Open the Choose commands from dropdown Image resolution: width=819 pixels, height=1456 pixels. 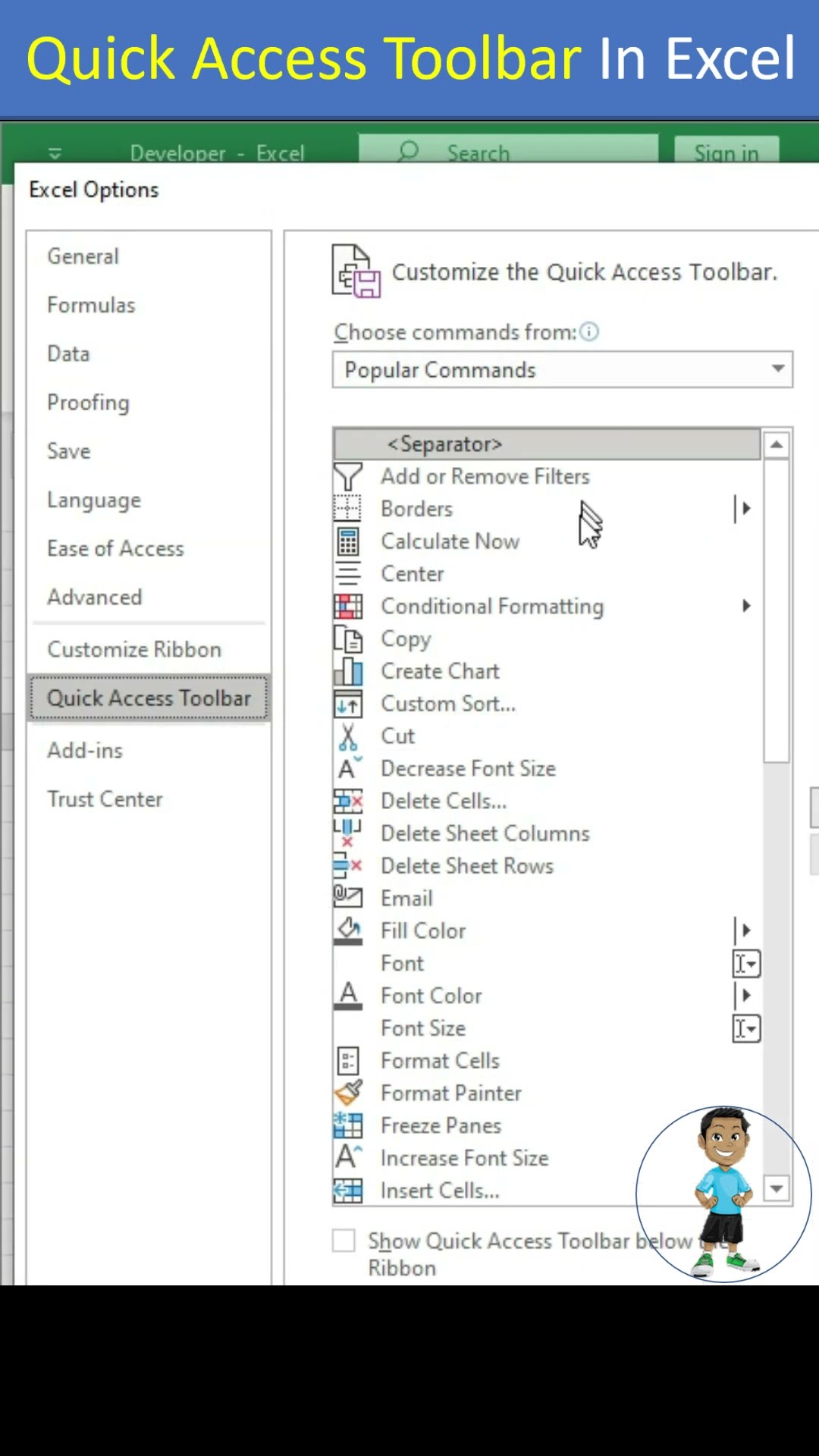562,370
